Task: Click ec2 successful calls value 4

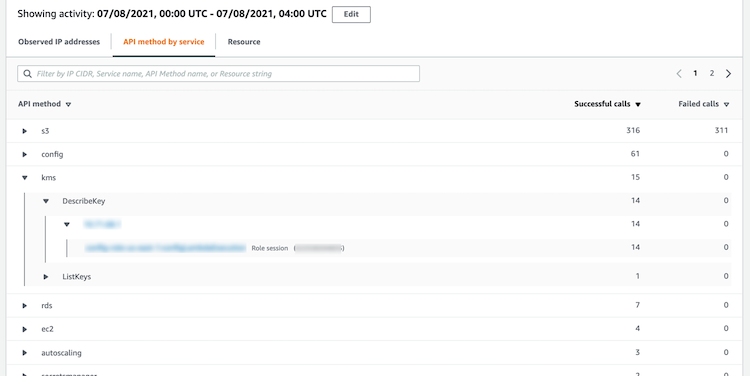Action: [x=638, y=329]
